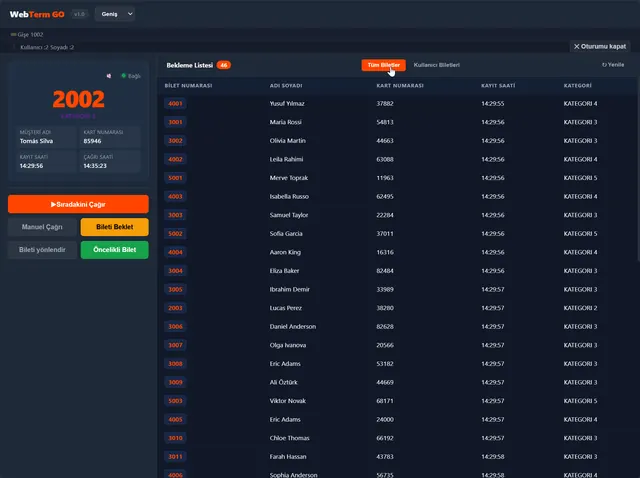The height and width of the screenshot is (478, 640).
Task: Click the name Ibrahim Demir
Action: click(289, 289)
